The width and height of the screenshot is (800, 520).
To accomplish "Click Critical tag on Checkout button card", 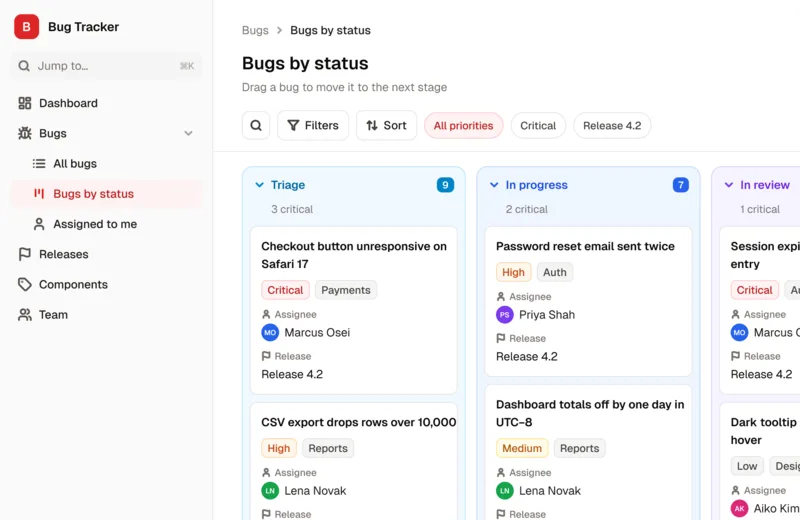I will [x=285, y=290].
